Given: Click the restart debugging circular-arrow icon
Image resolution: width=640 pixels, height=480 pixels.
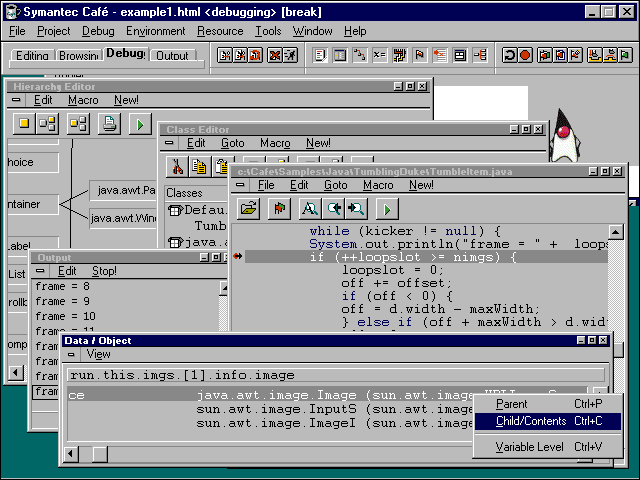Looking at the screenshot, I should [509, 55].
